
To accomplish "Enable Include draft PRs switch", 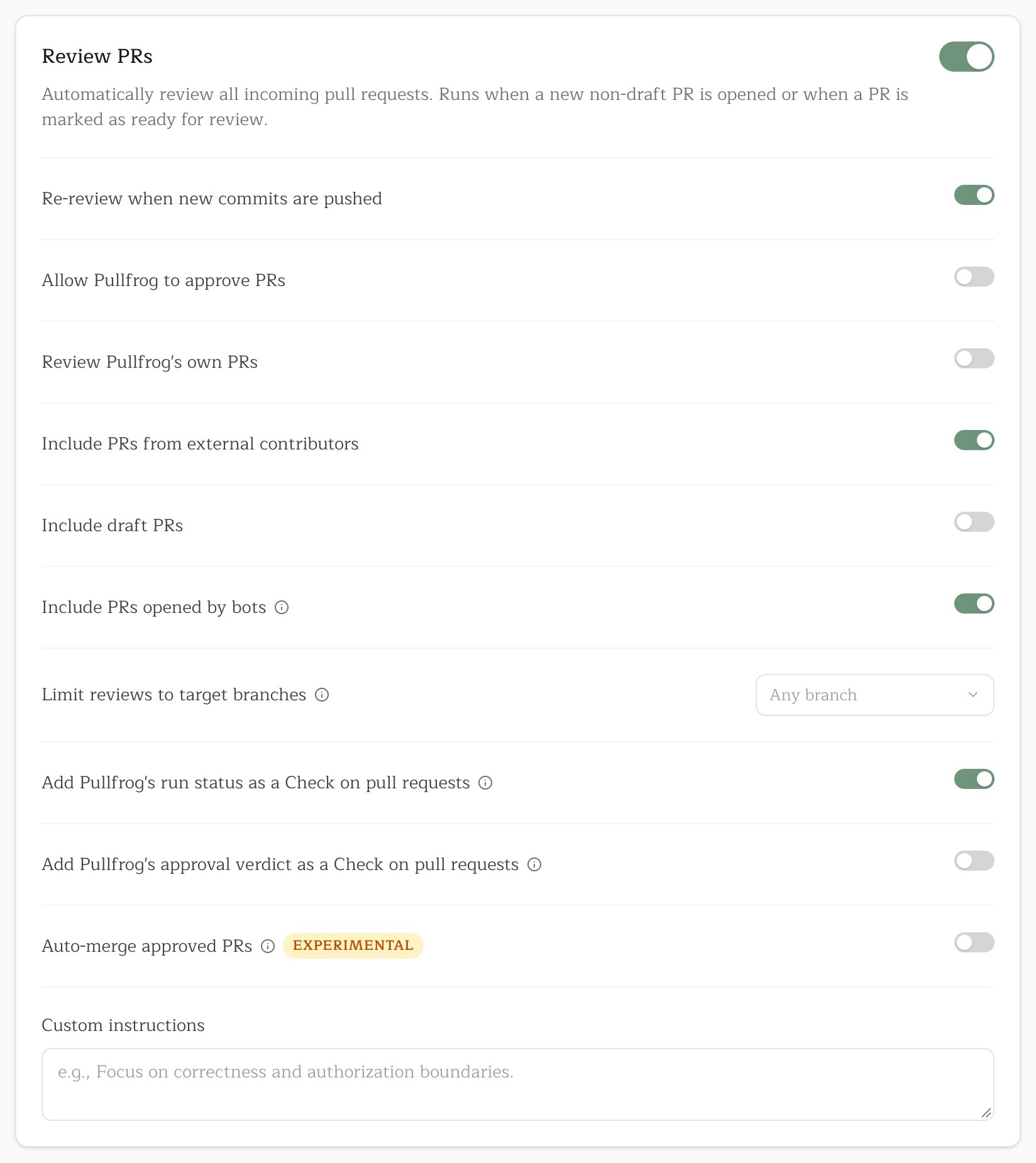I will coord(974,522).
